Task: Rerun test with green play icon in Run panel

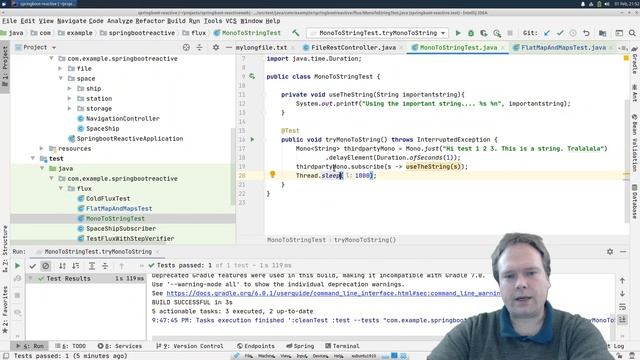Action: point(18,266)
